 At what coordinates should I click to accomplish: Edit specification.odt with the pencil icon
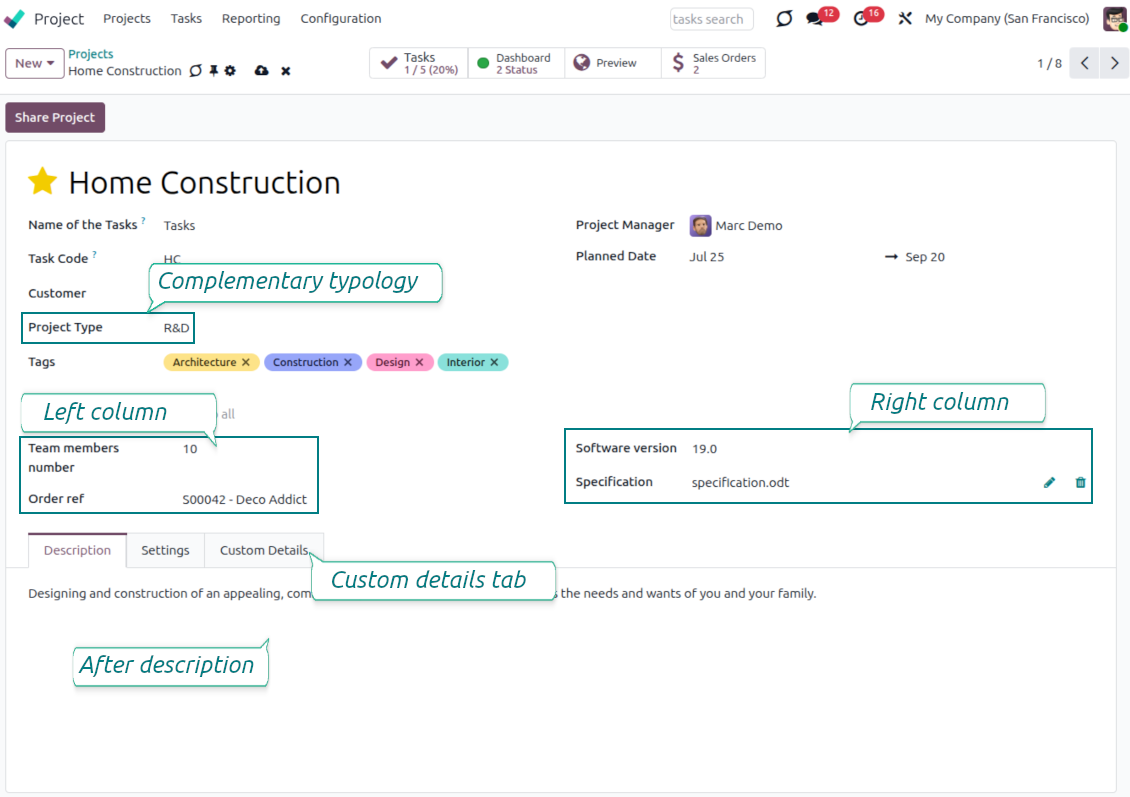1049,482
